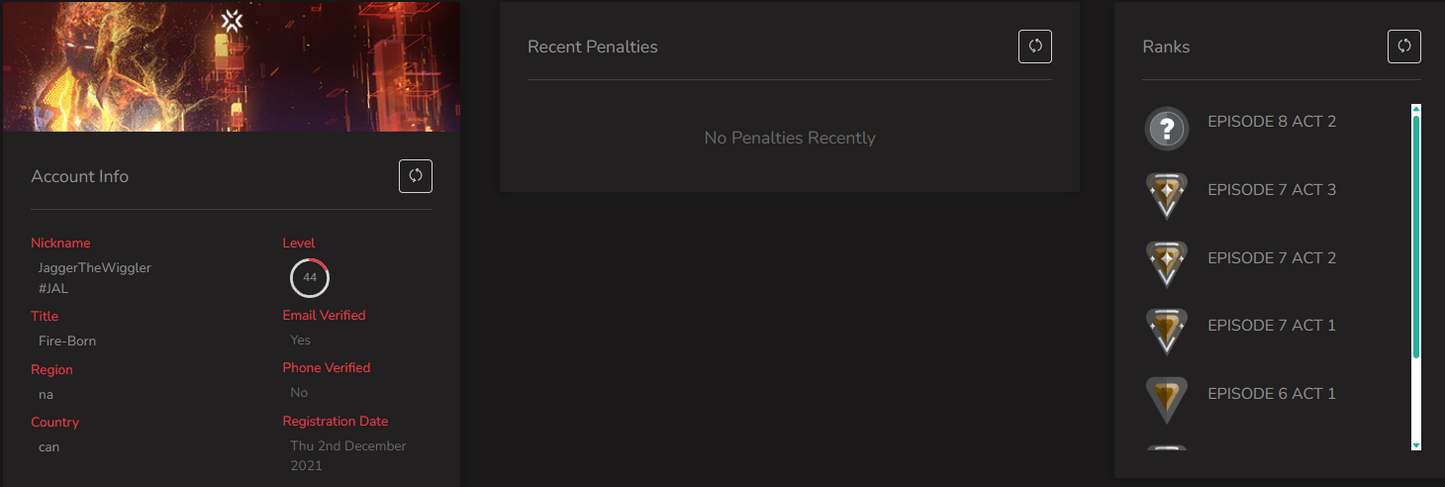
Task: Click the registration date value
Action: pos(348,456)
